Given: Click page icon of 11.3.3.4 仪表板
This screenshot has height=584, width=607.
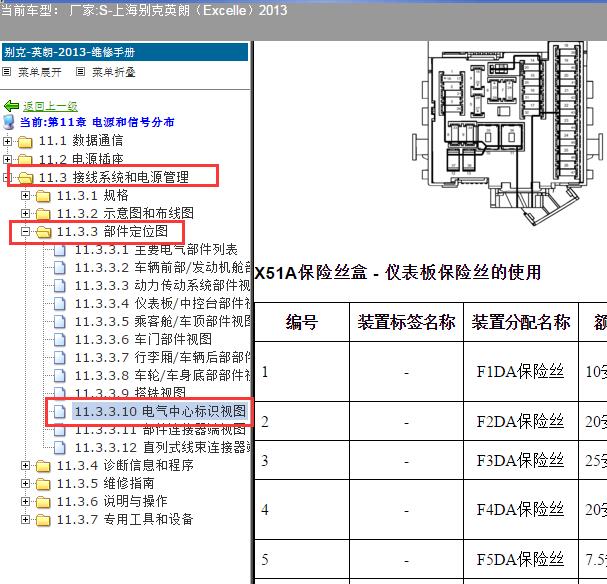Looking at the screenshot, I should click(60, 303).
